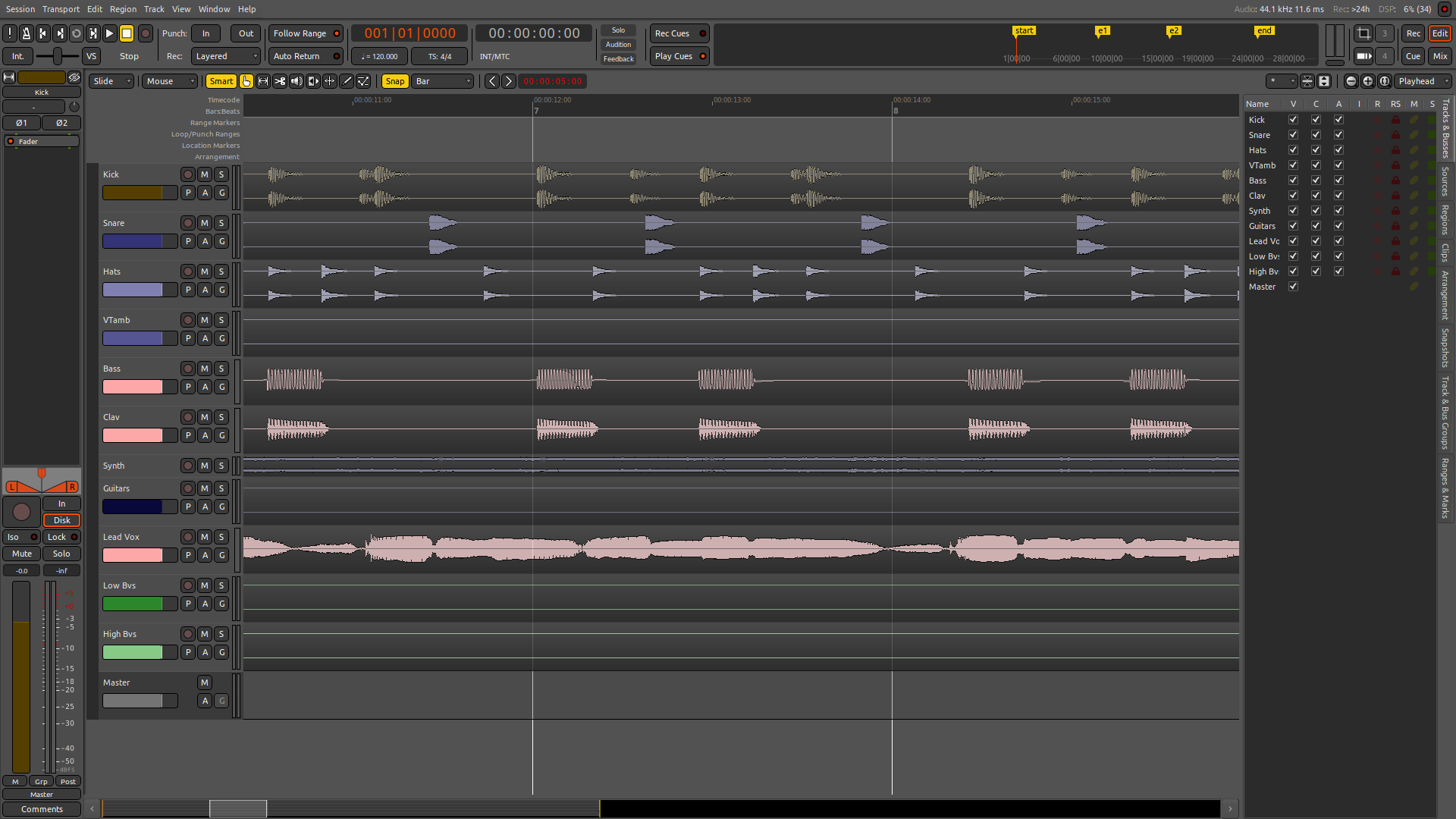The image size is (1456, 819).
Task: Expand the snap Bar grid dropdown
Action: pos(443,81)
